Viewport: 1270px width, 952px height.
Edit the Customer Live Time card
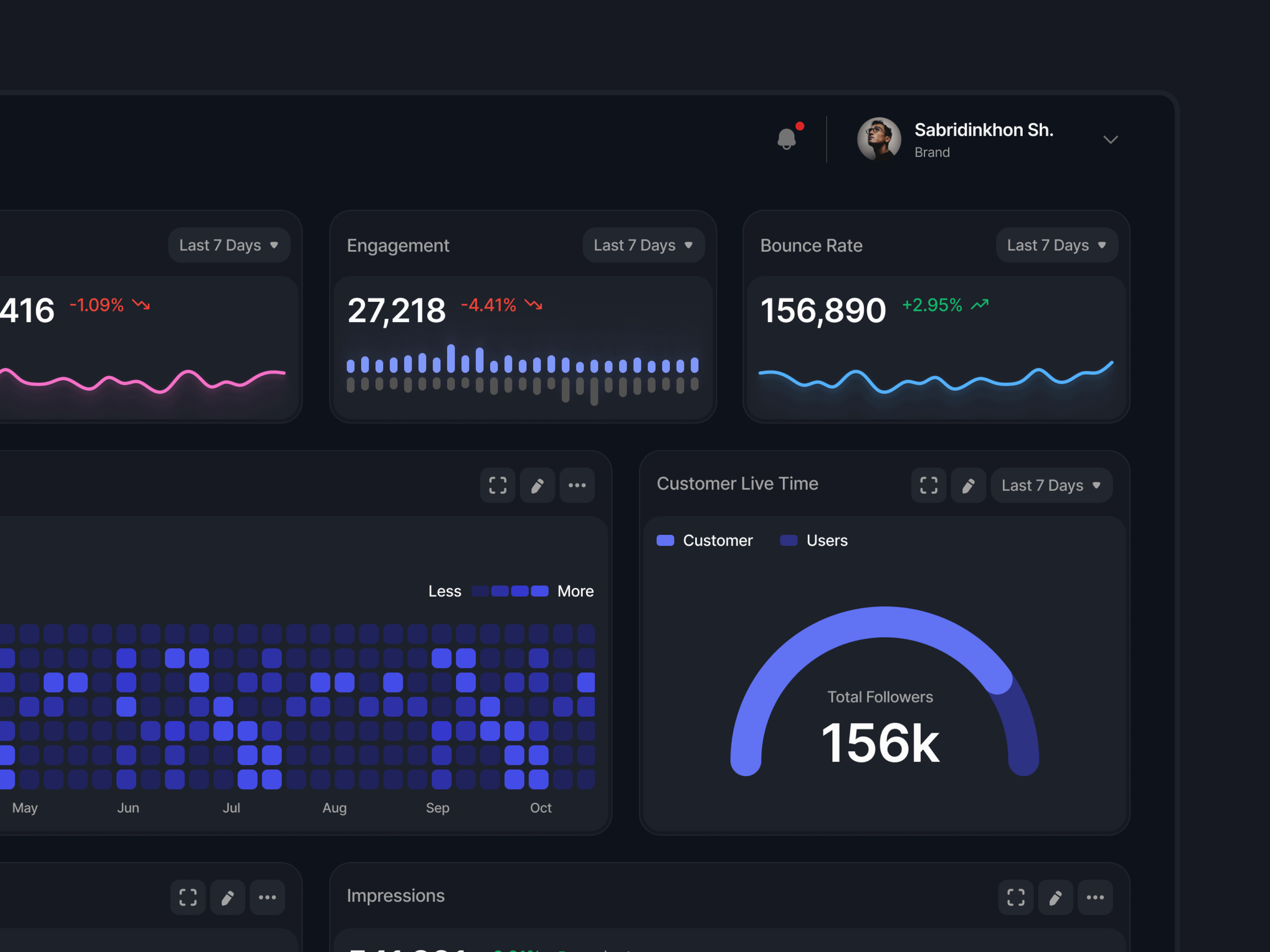968,486
